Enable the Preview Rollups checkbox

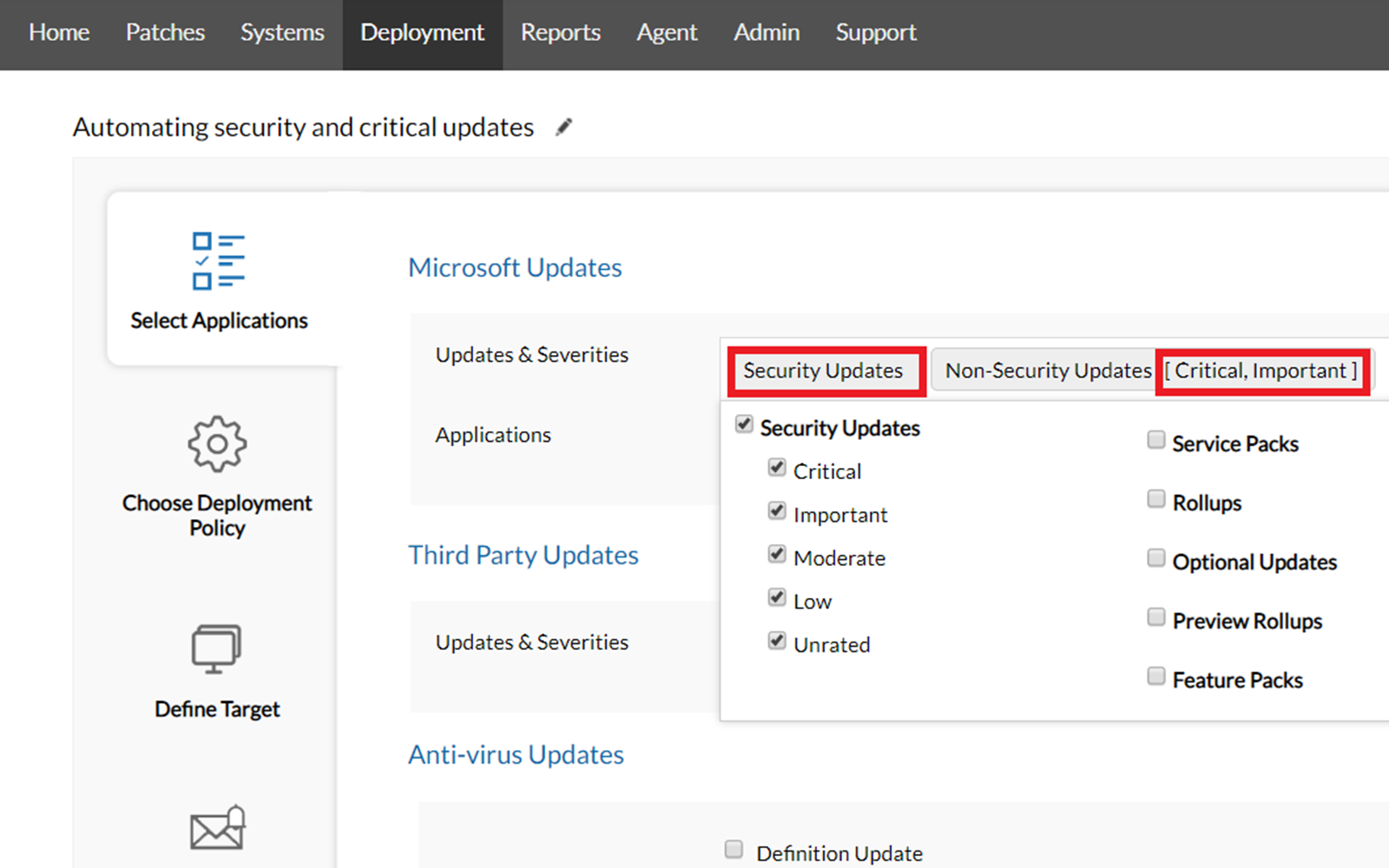coord(1155,616)
